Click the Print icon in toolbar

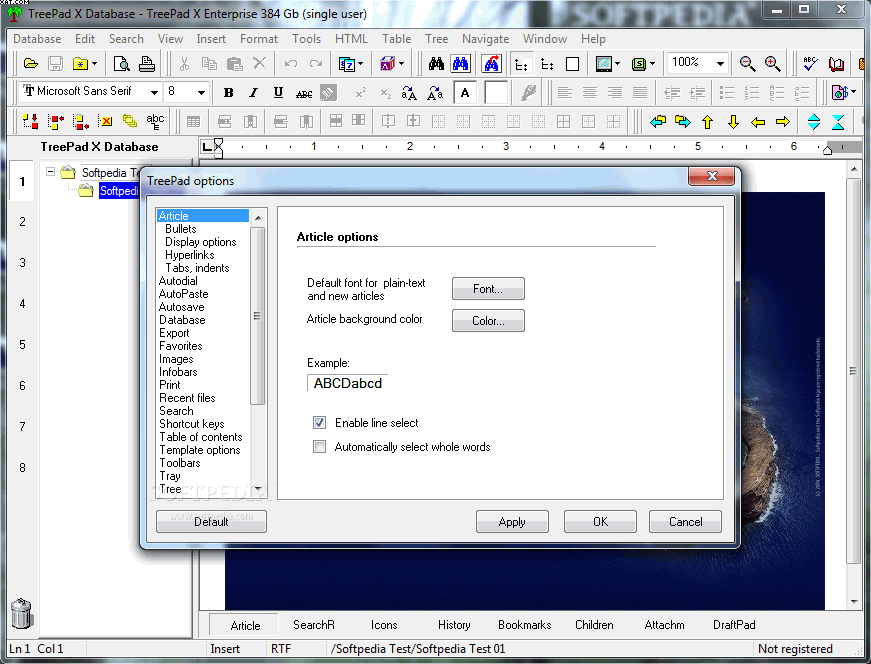point(147,64)
